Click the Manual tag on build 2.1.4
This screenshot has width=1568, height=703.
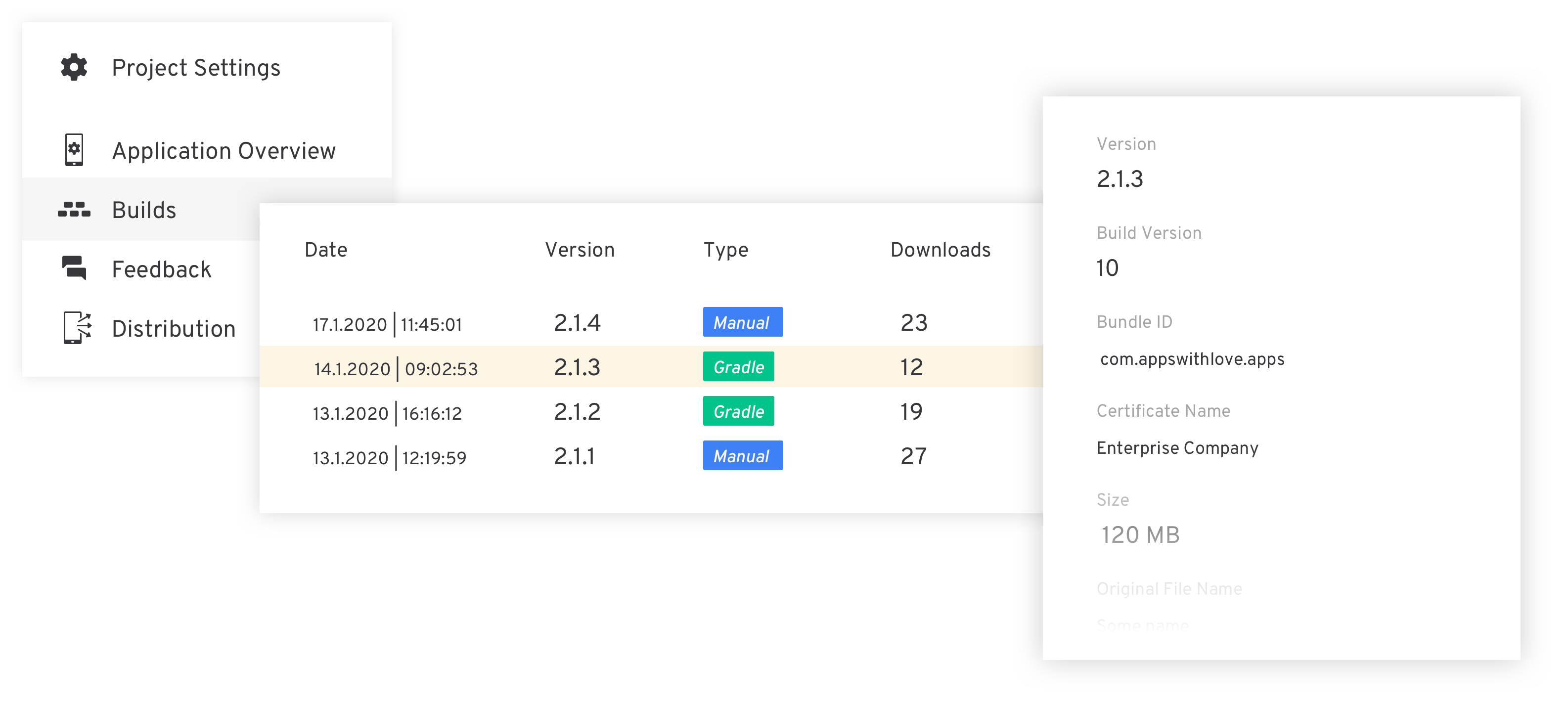pyautogui.click(x=742, y=322)
